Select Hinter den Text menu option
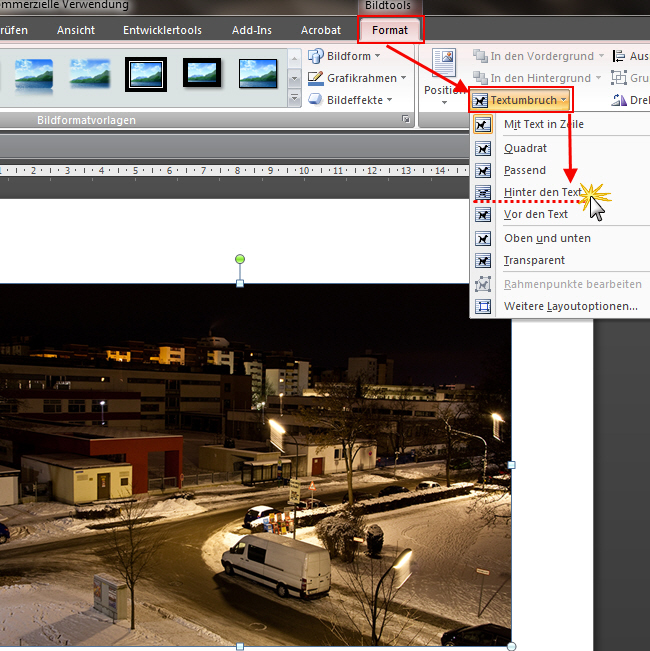Image resolution: width=650 pixels, height=651 pixels. 542,192
